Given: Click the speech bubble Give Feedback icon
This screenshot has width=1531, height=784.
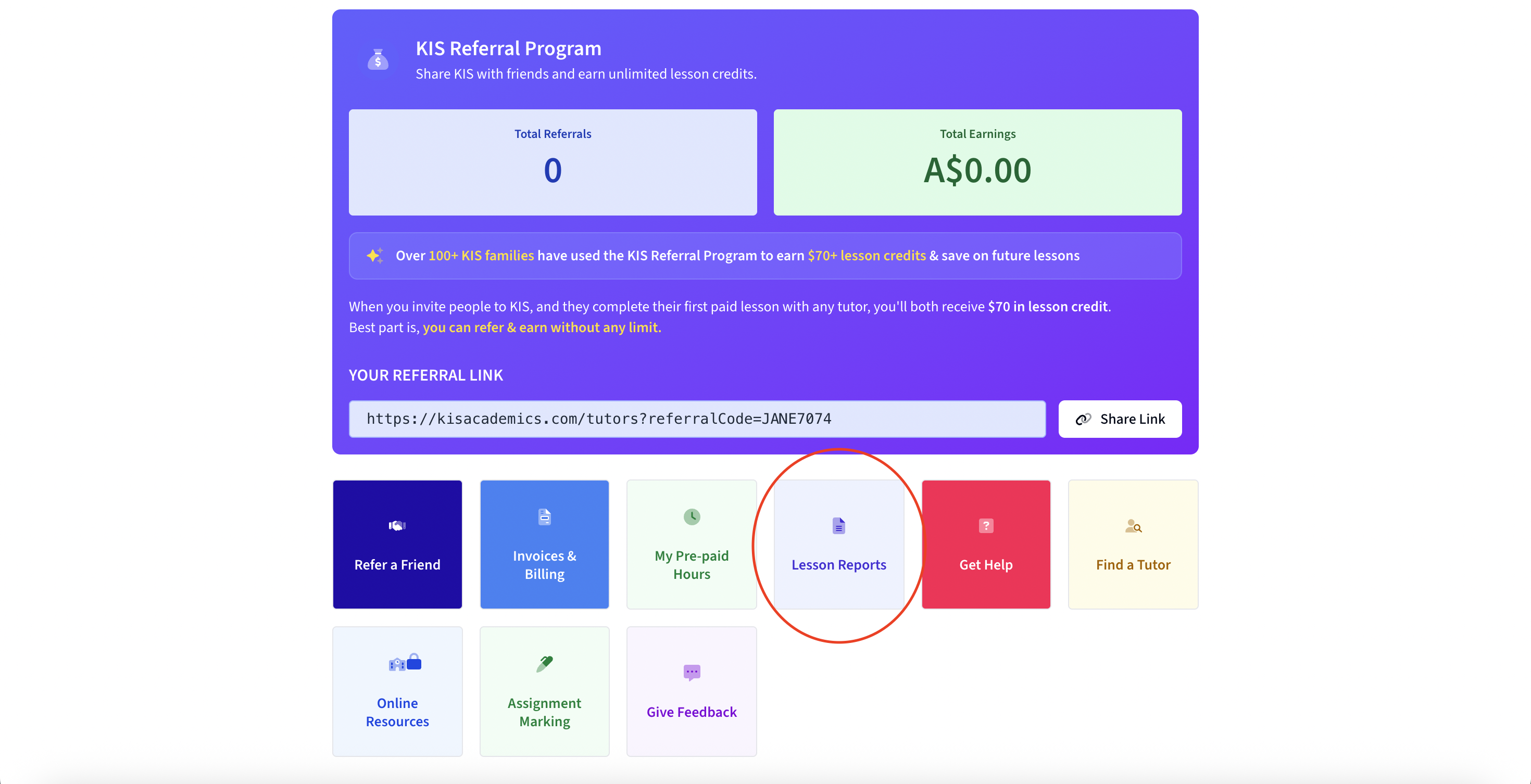Looking at the screenshot, I should pyautogui.click(x=692, y=673).
